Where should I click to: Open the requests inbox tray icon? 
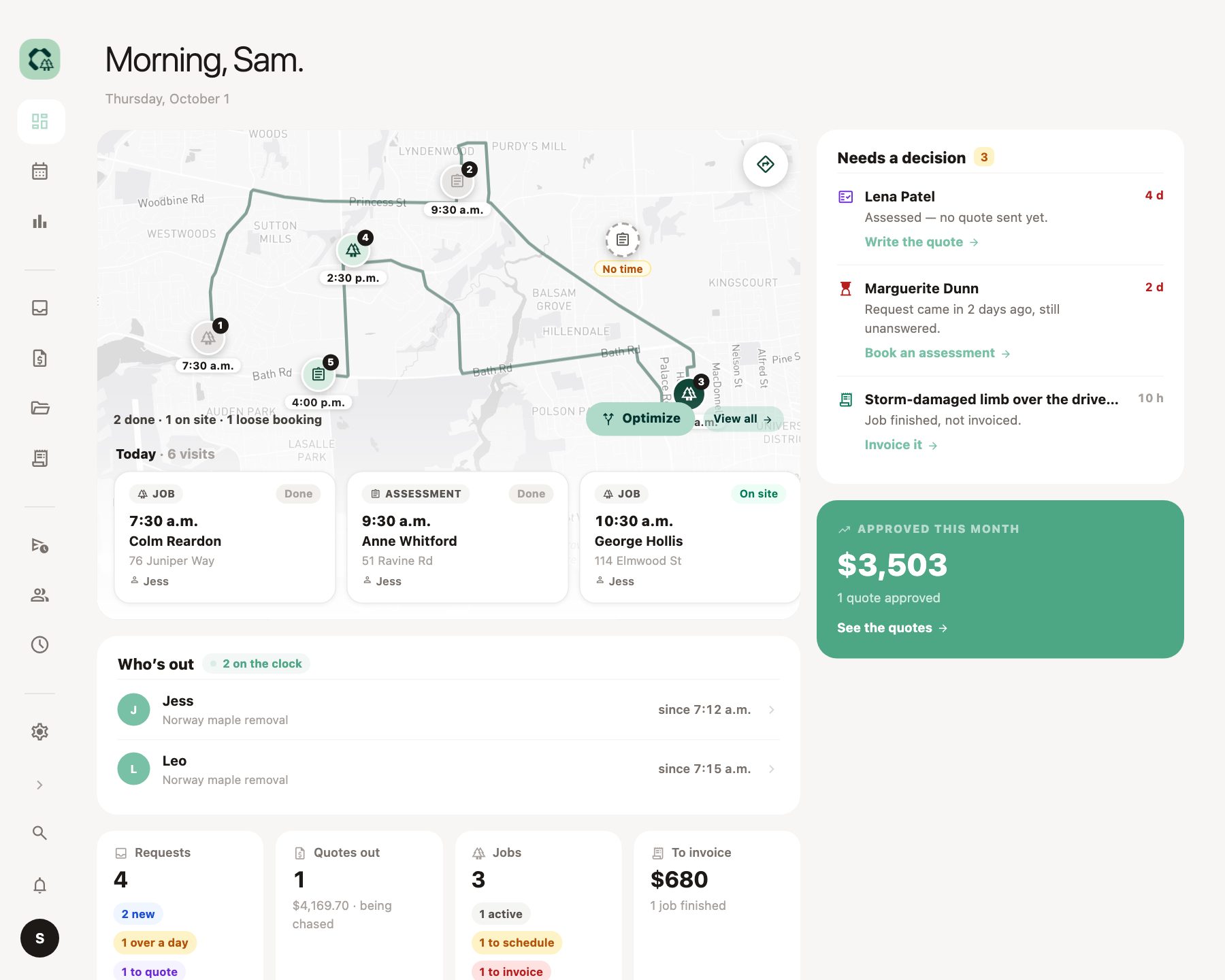(x=40, y=308)
